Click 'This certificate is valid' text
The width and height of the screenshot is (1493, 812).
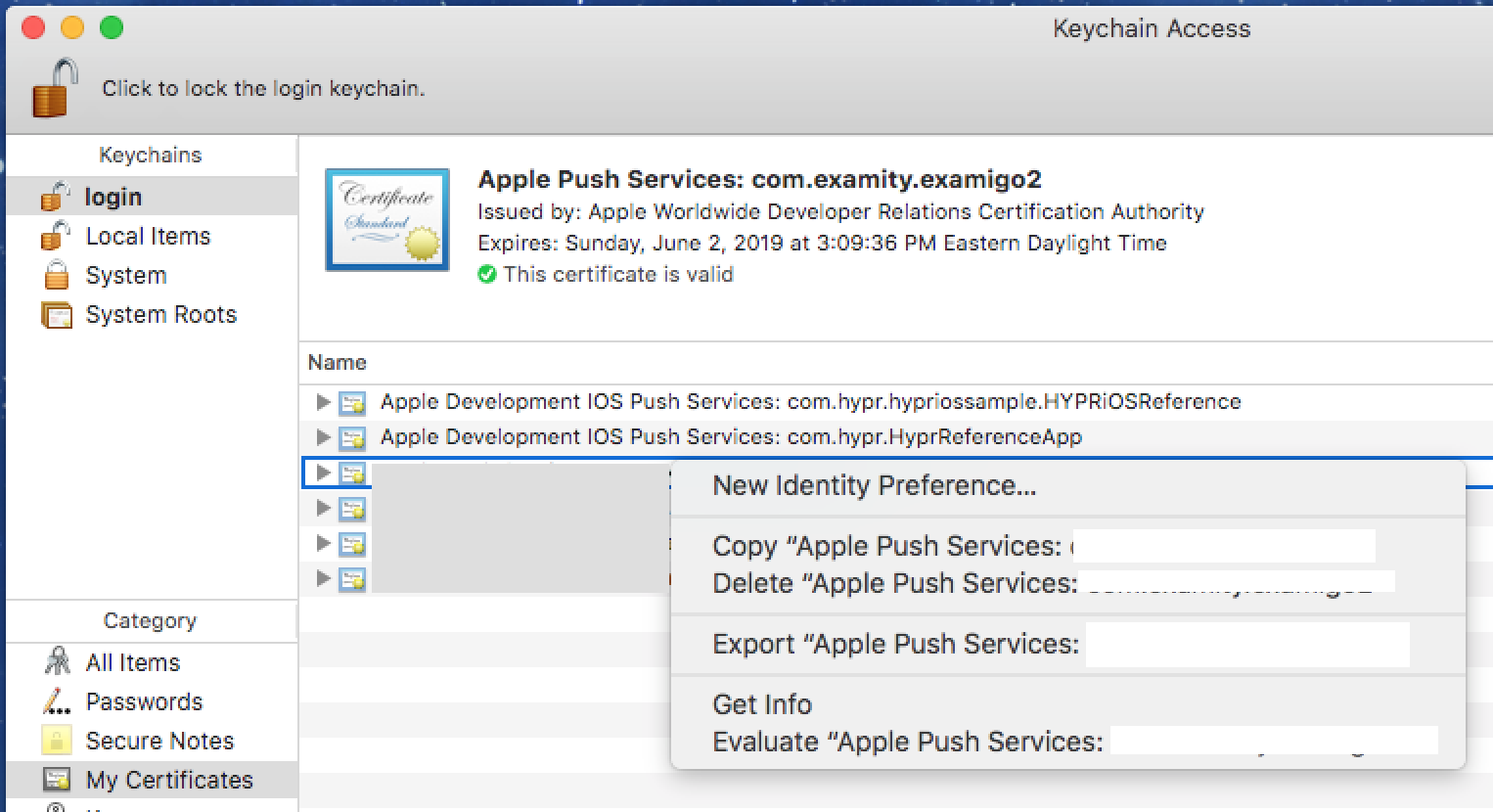tap(618, 274)
